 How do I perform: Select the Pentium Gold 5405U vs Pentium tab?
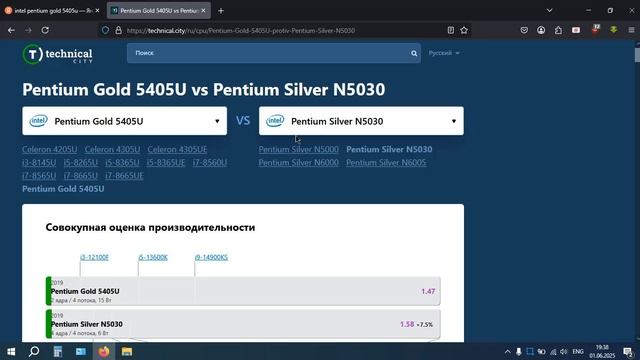click(159, 11)
